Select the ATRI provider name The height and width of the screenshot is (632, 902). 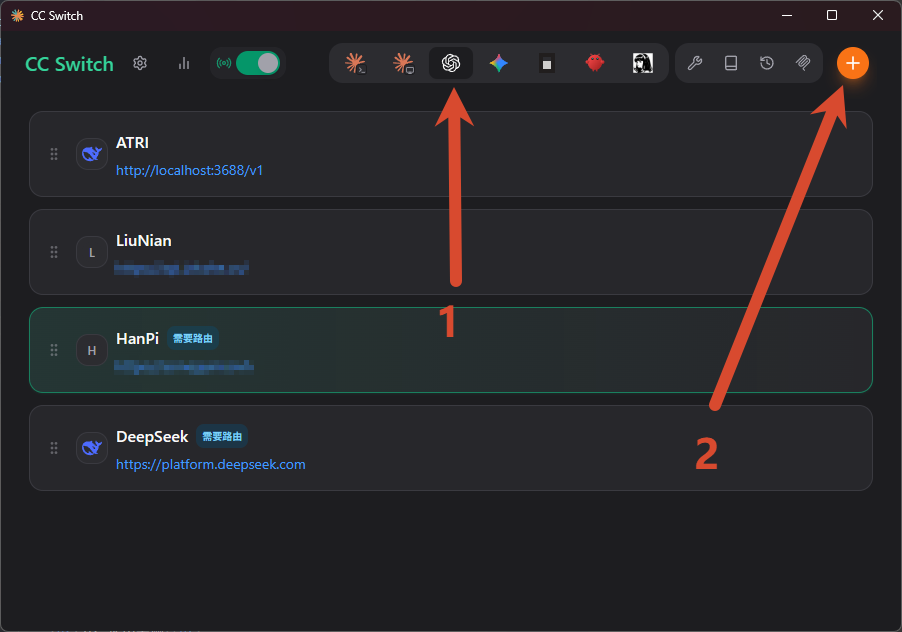click(132, 143)
